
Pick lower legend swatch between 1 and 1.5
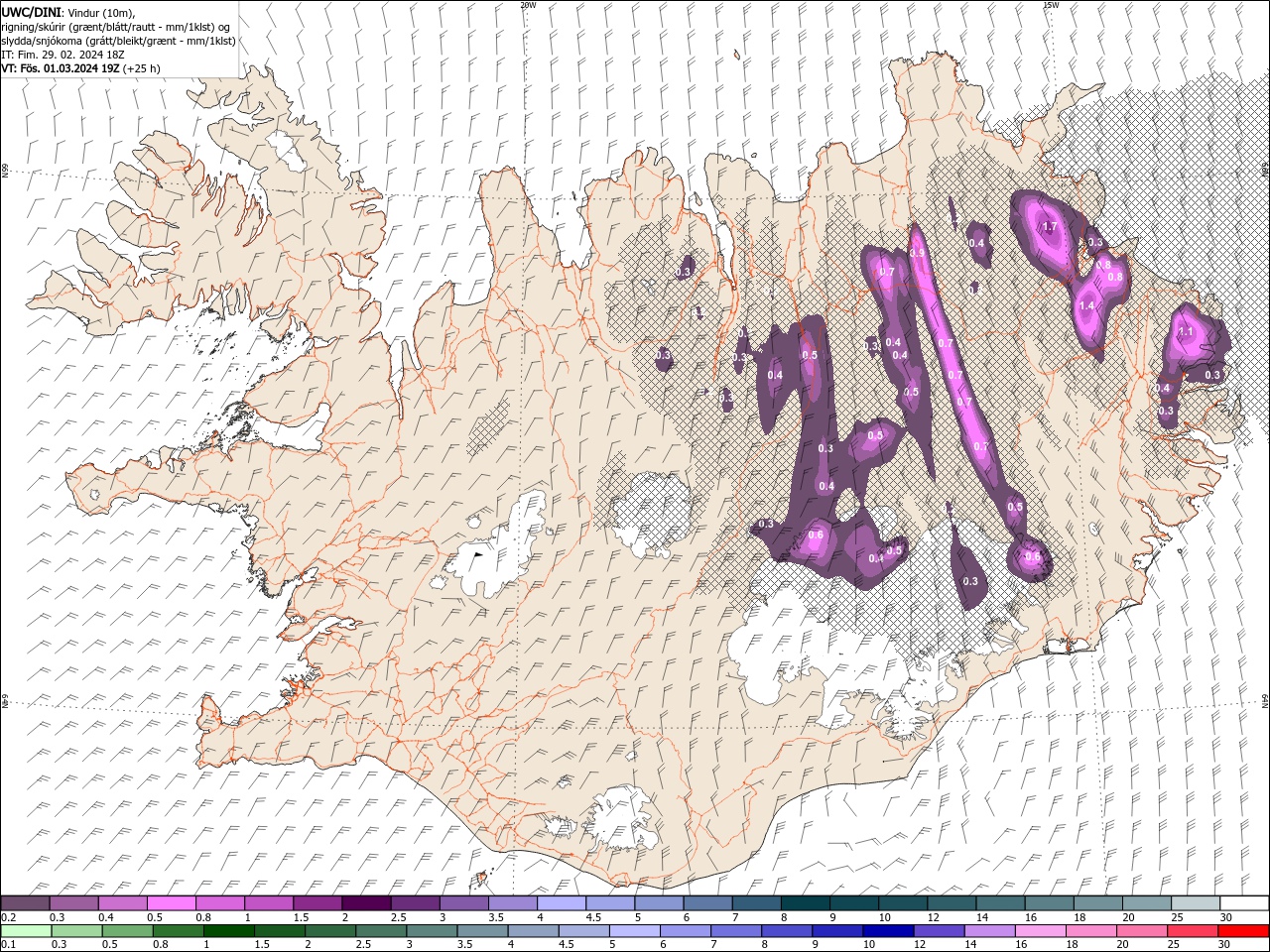228,931
